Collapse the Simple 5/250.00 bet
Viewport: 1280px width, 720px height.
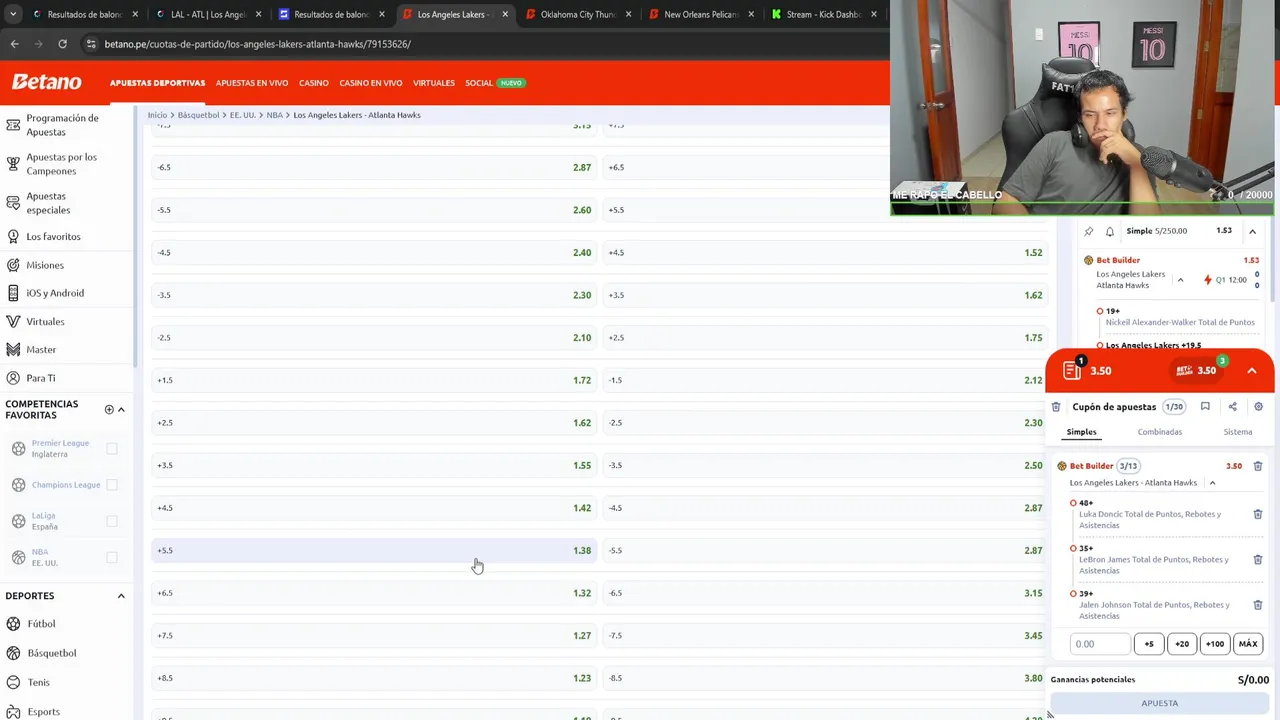tap(1252, 231)
